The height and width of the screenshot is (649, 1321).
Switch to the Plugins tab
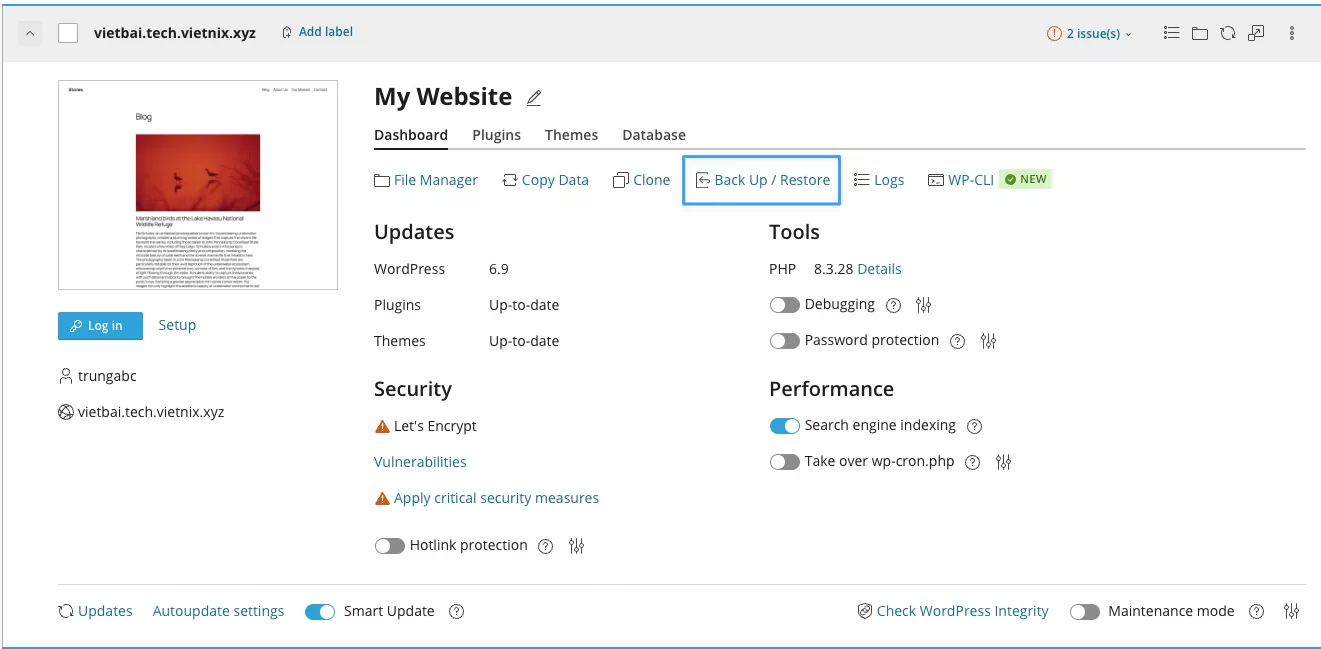pos(496,135)
